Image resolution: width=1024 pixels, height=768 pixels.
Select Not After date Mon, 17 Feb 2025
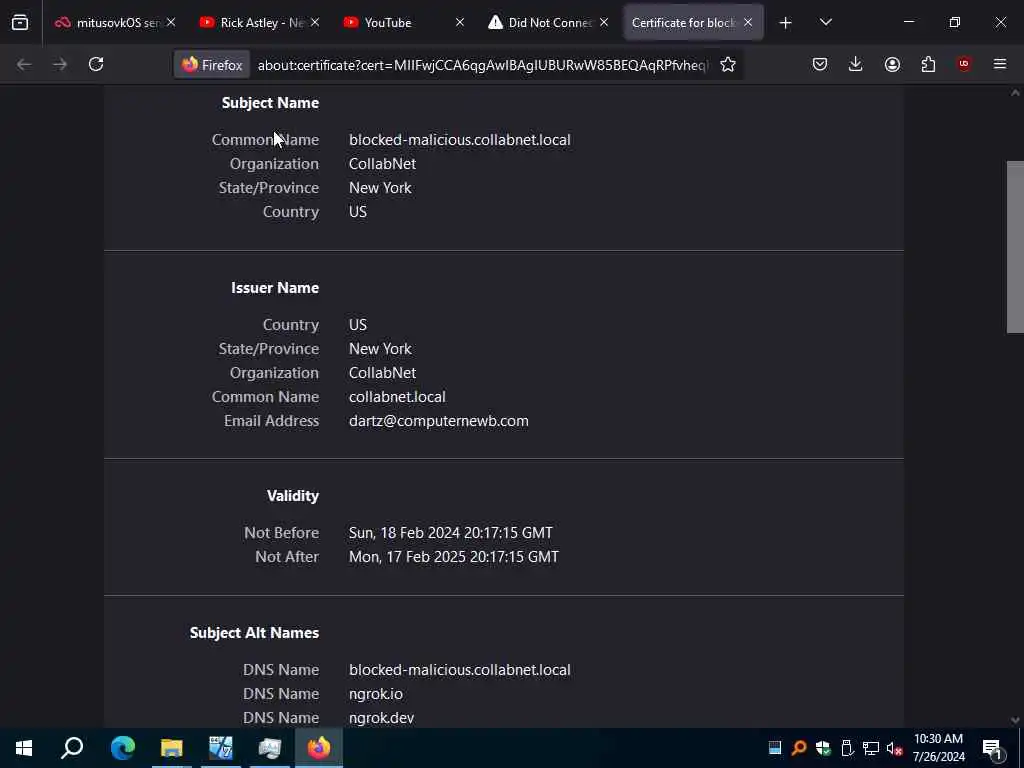[454, 557]
